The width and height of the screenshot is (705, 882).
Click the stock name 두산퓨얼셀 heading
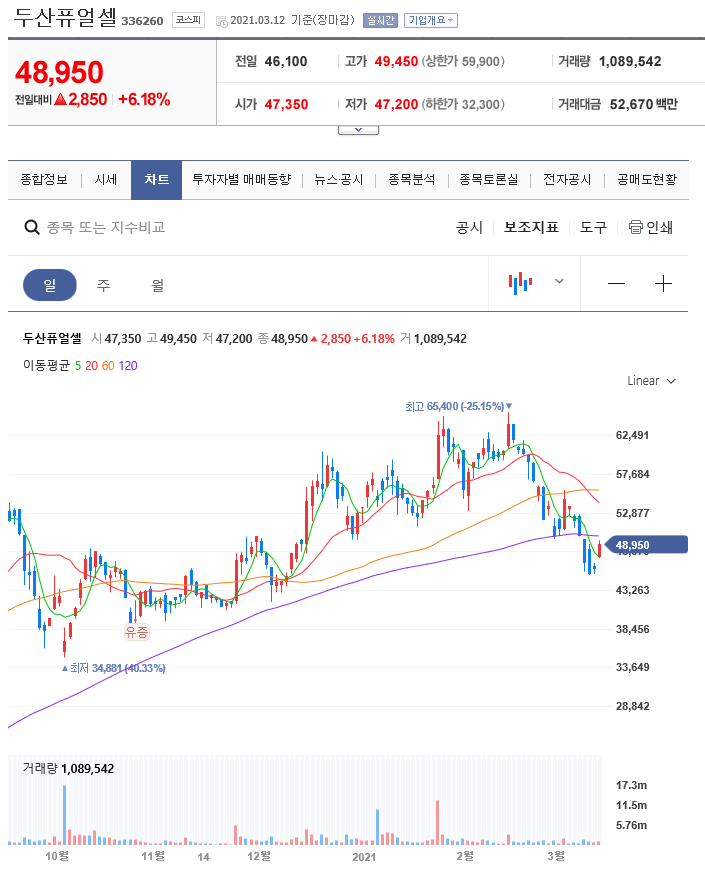65,18
